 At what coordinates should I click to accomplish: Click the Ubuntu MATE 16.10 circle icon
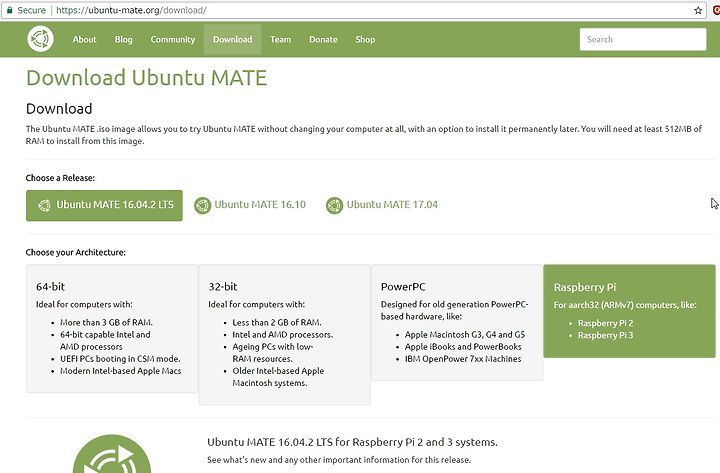202,205
